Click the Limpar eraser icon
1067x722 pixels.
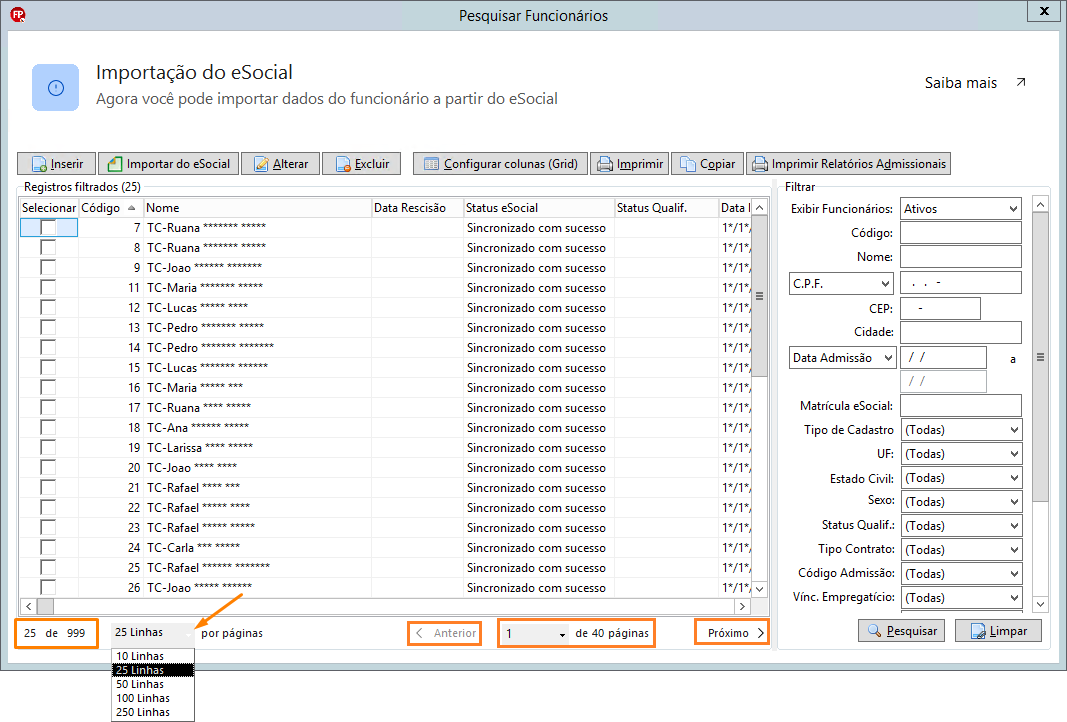(x=978, y=631)
